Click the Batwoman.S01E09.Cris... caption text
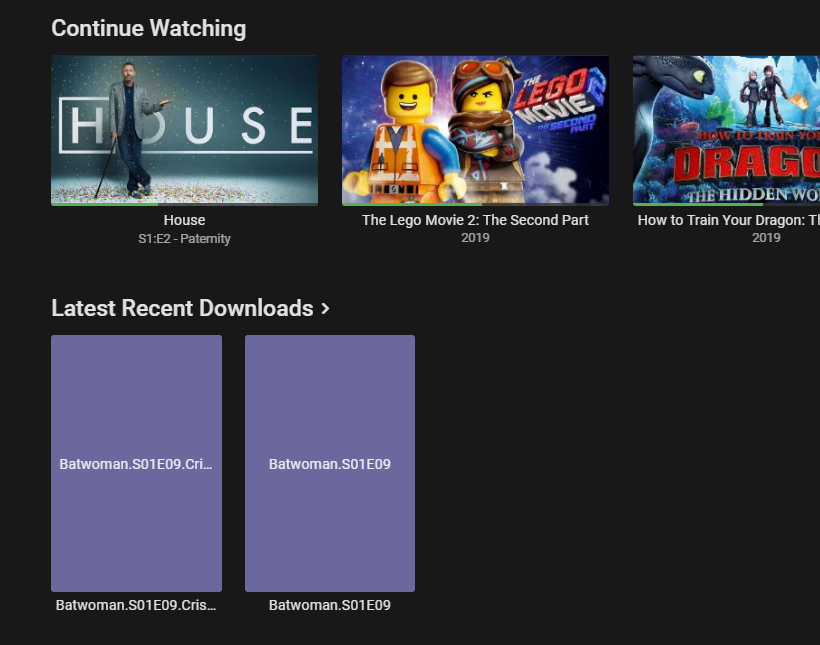 [136, 605]
